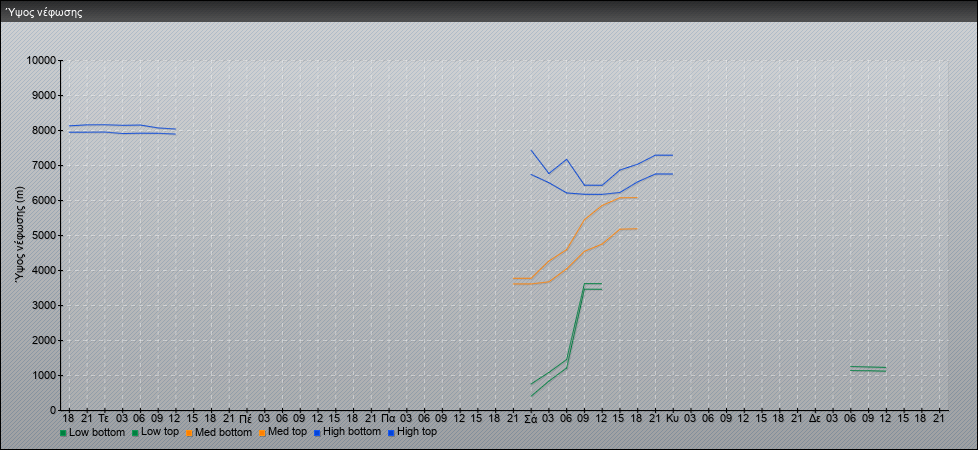Click the 2000 value on the y-axis
The width and height of the screenshot is (978, 450).
tap(44, 340)
